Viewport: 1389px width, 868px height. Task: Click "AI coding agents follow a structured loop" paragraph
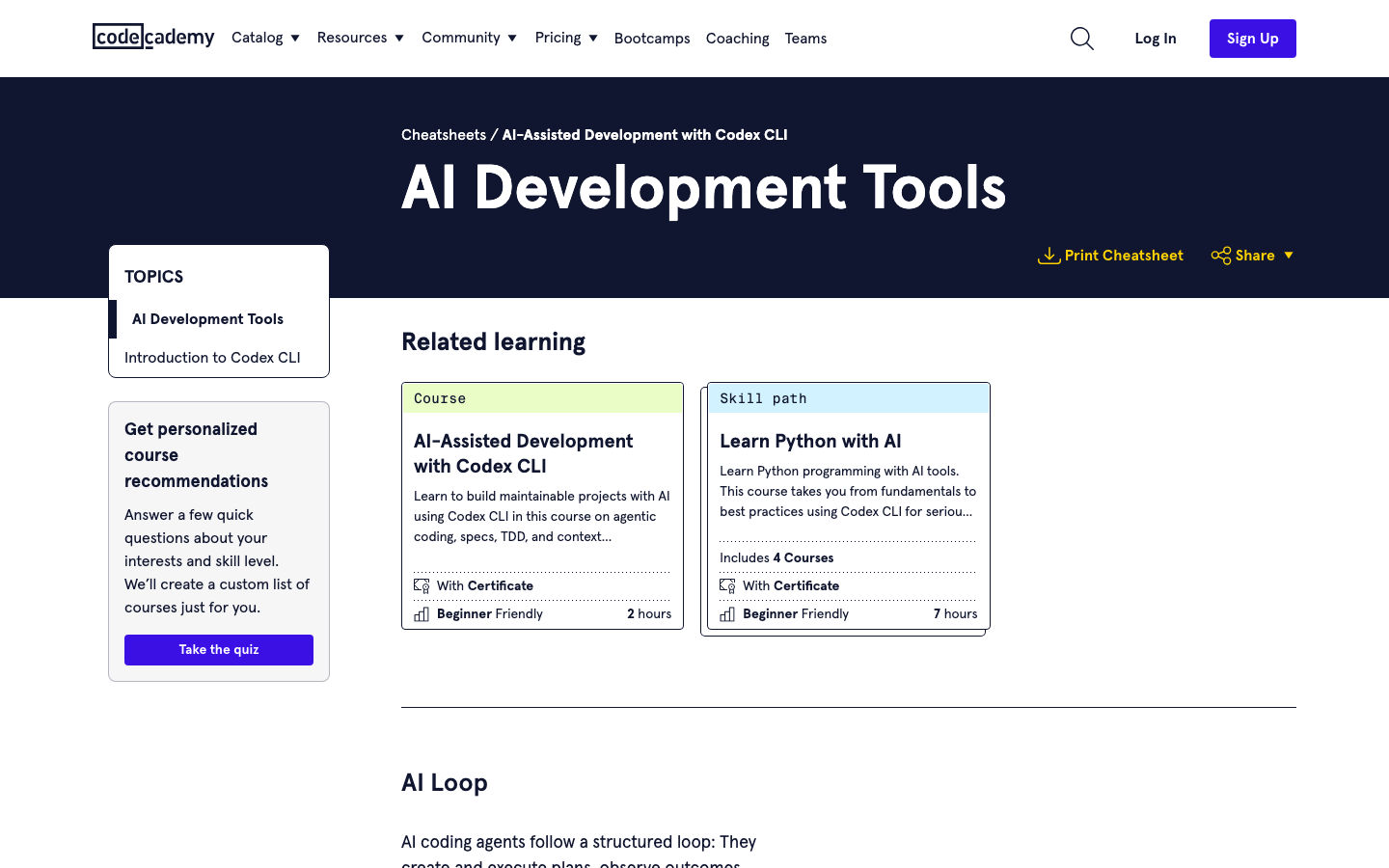[579, 853]
